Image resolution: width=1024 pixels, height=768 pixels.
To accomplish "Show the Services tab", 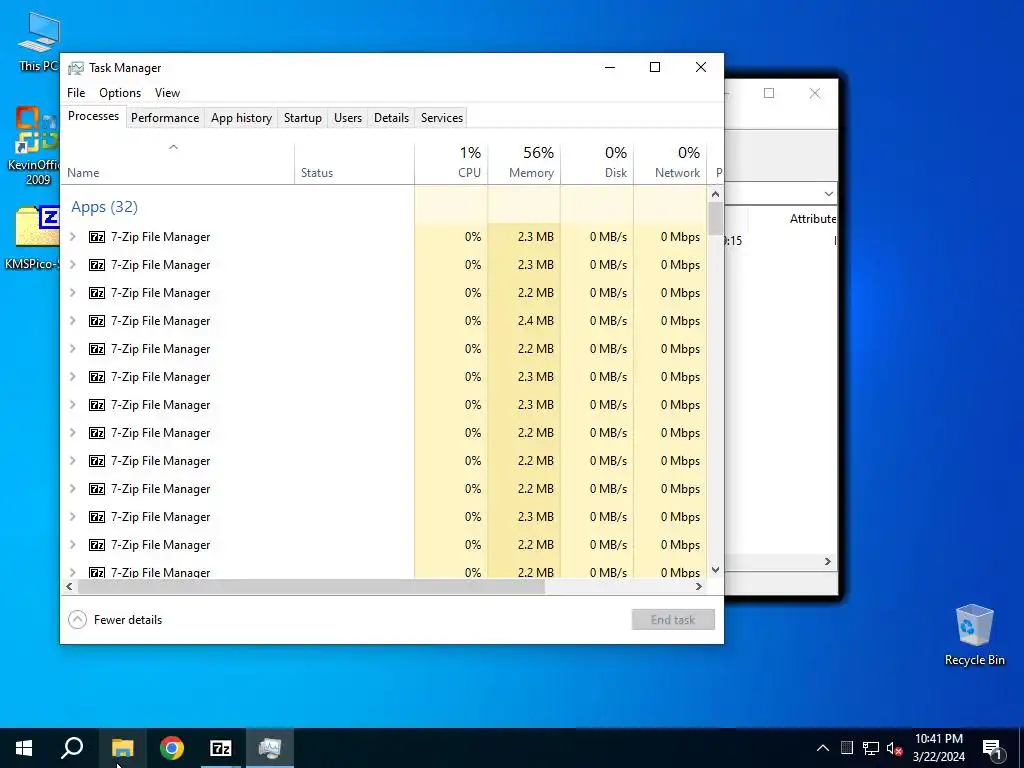I will [441, 118].
